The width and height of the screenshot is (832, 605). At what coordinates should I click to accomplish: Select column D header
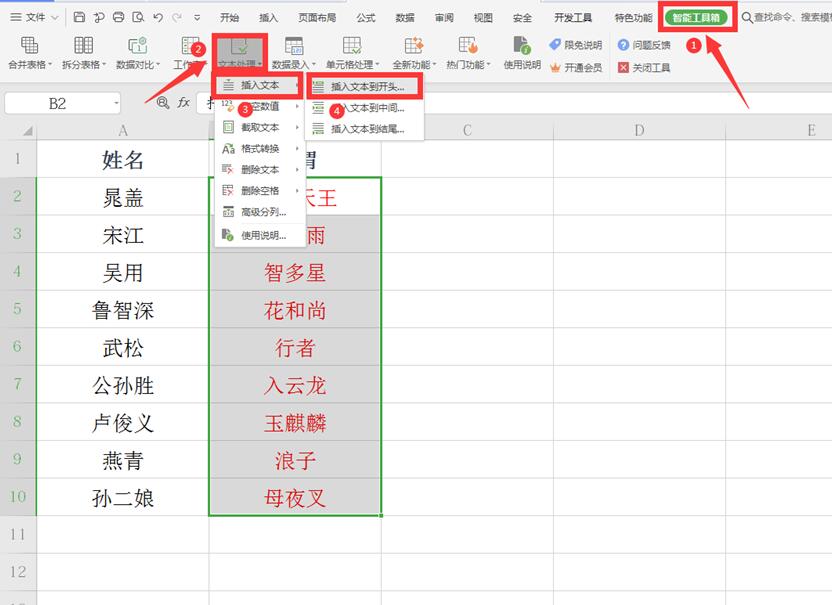(x=639, y=131)
